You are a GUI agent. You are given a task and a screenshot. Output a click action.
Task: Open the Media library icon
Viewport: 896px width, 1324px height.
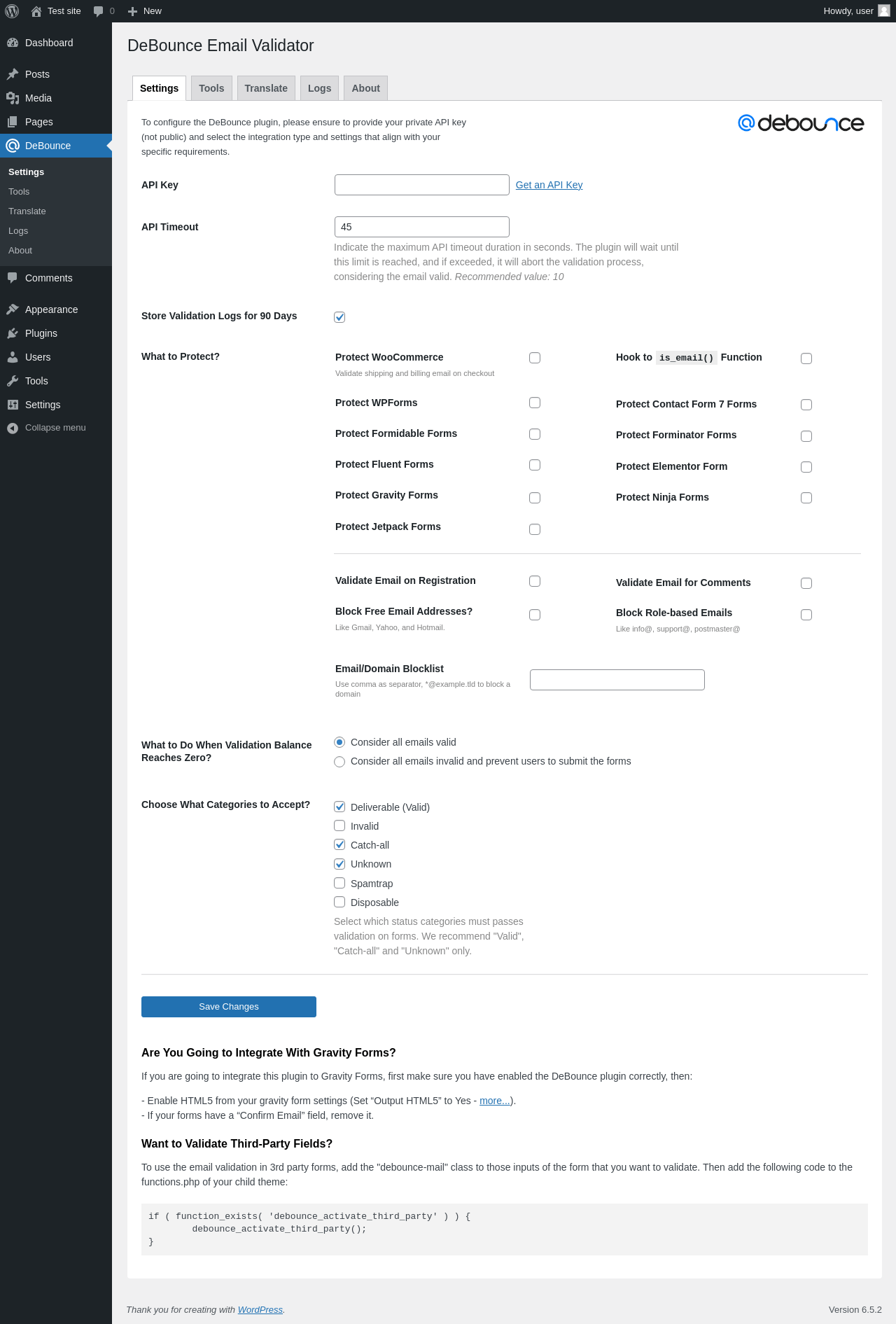tap(13, 98)
